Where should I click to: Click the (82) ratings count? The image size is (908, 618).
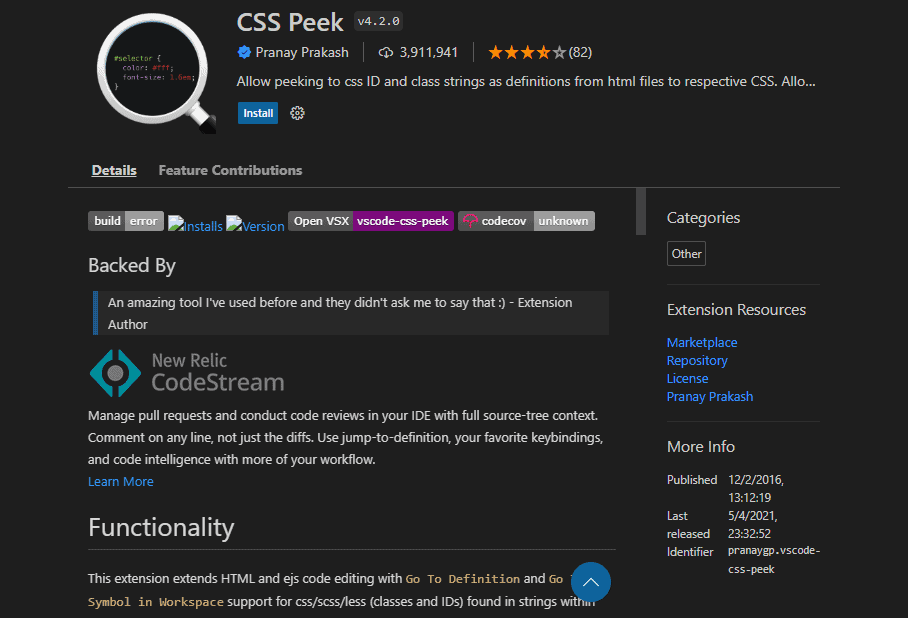pyautogui.click(x=580, y=52)
